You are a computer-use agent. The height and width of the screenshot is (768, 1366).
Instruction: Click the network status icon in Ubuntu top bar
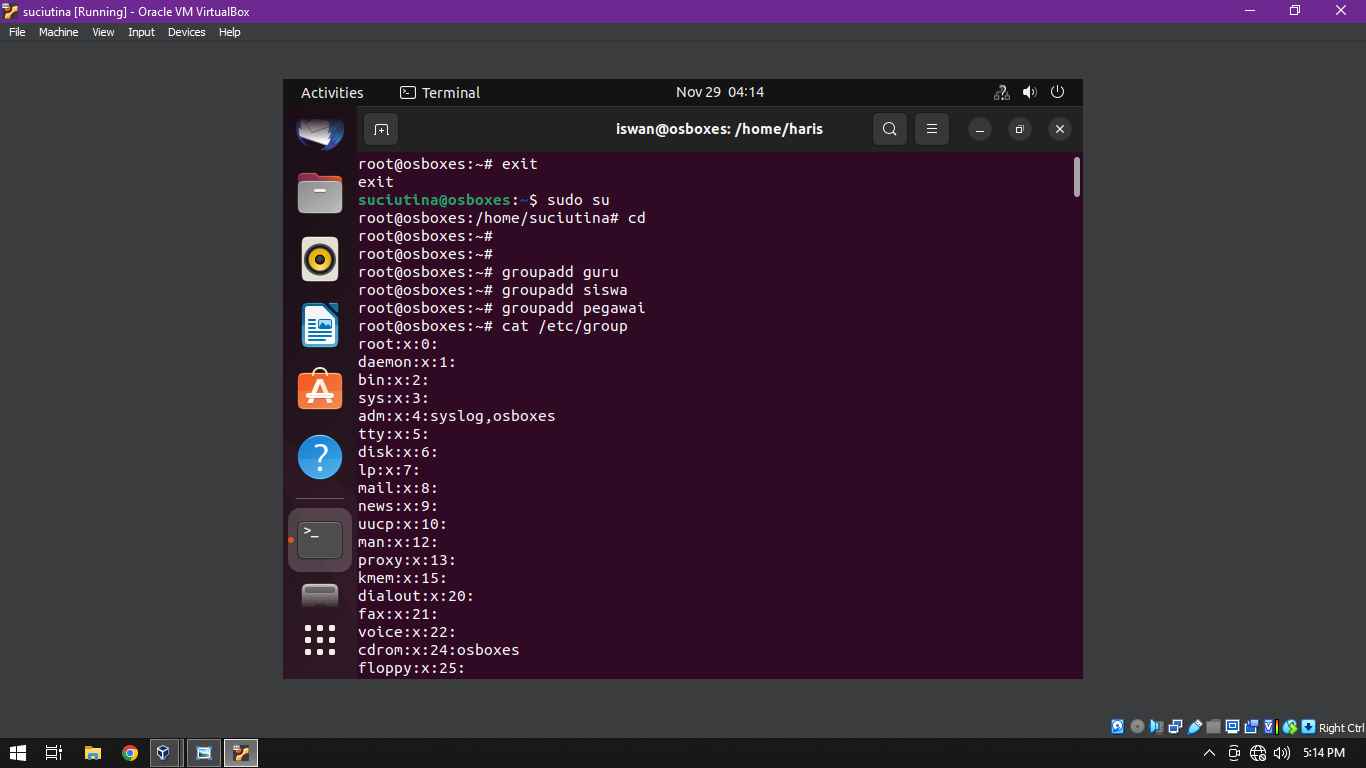[1001, 92]
